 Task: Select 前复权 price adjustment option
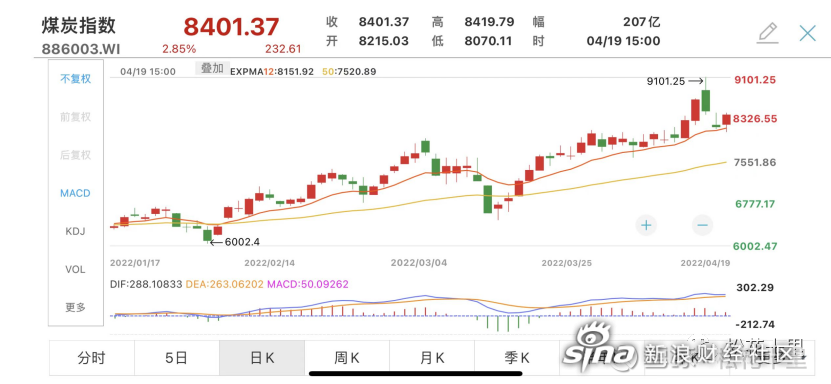tap(75, 117)
